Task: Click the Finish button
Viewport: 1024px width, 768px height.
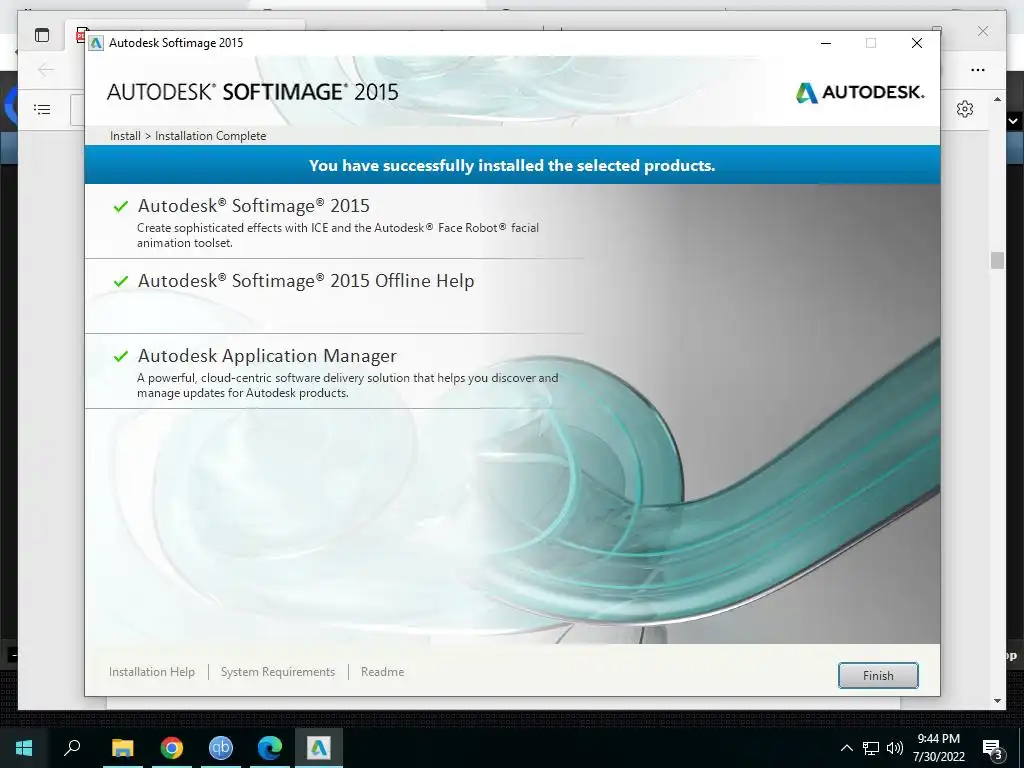Action: point(878,675)
